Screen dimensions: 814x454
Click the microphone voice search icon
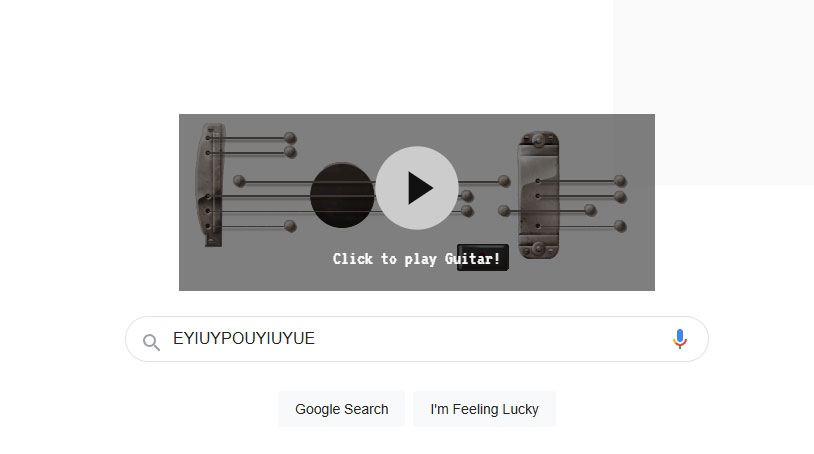pyautogui.click(x=680, y=339)
